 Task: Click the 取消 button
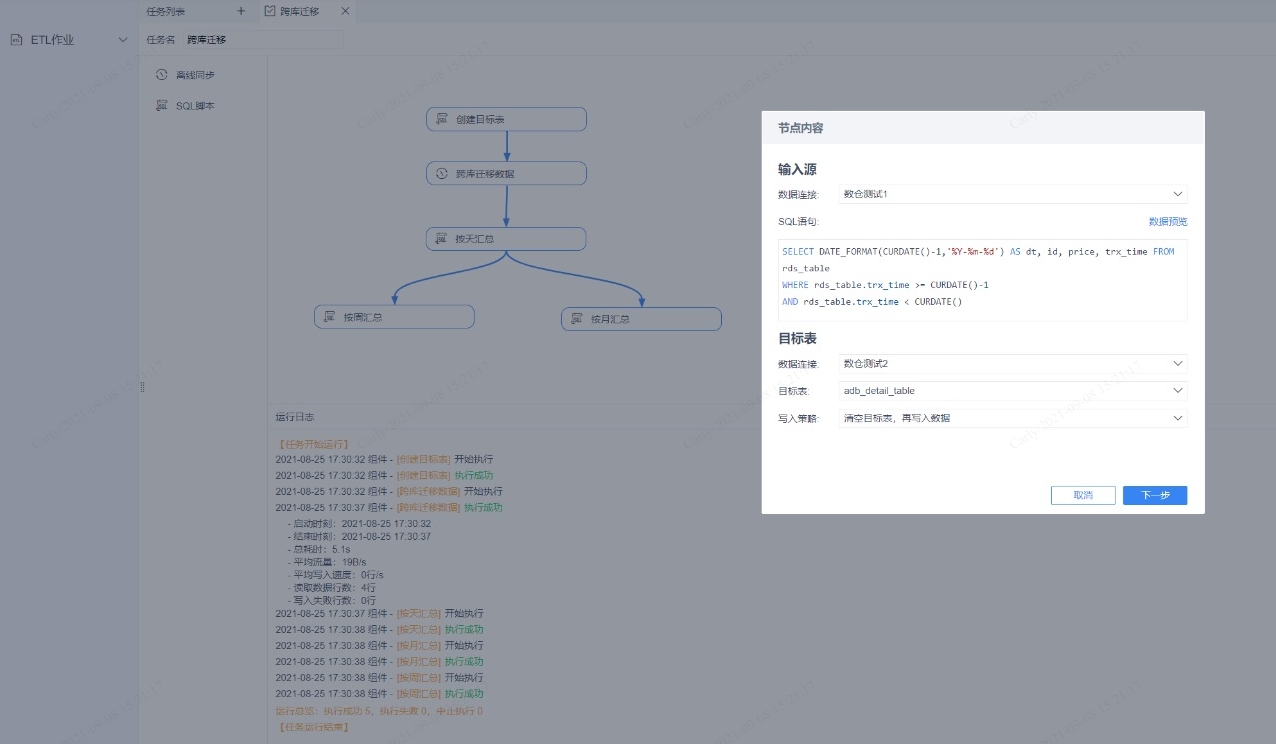1083,495
